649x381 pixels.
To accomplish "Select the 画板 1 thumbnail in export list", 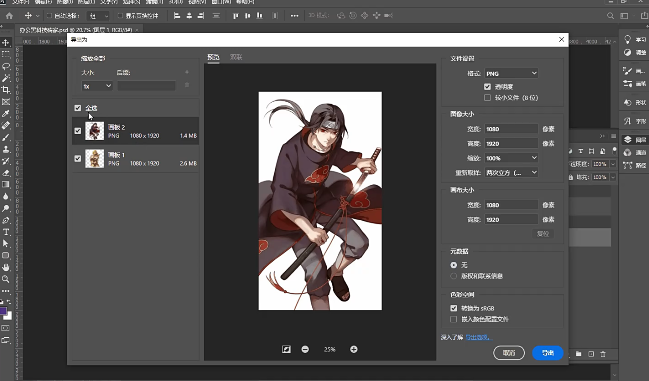I will [x=94, y=158].
